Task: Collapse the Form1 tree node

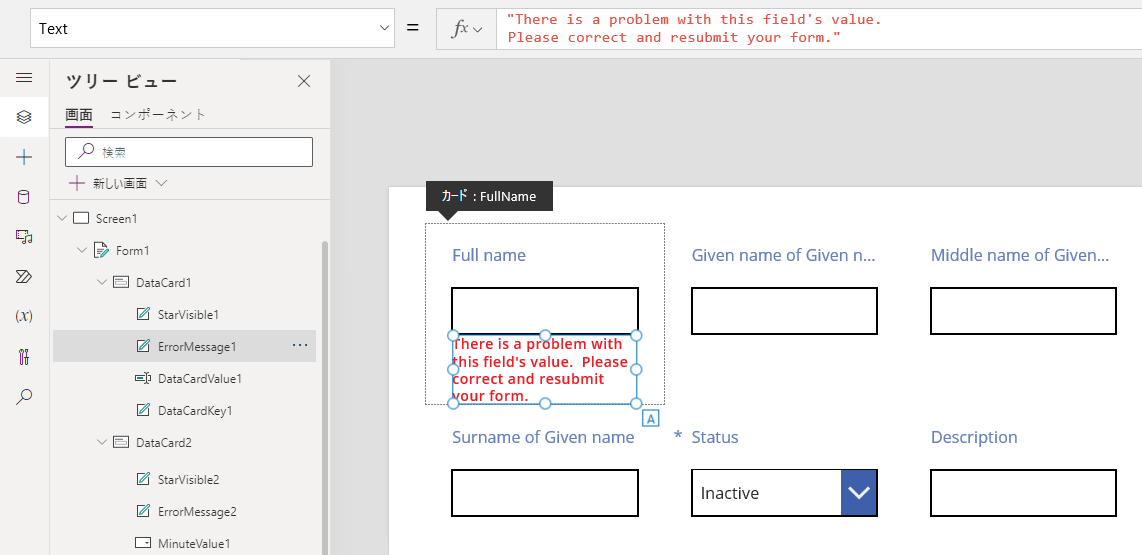Action: tap(82, 251)
